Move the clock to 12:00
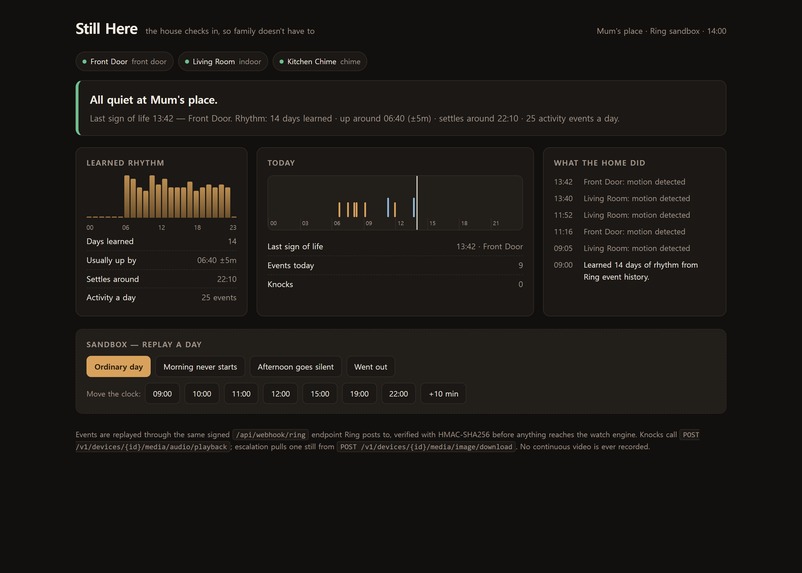Viewport: 802px width, 573px height. (x=280, y=394)
